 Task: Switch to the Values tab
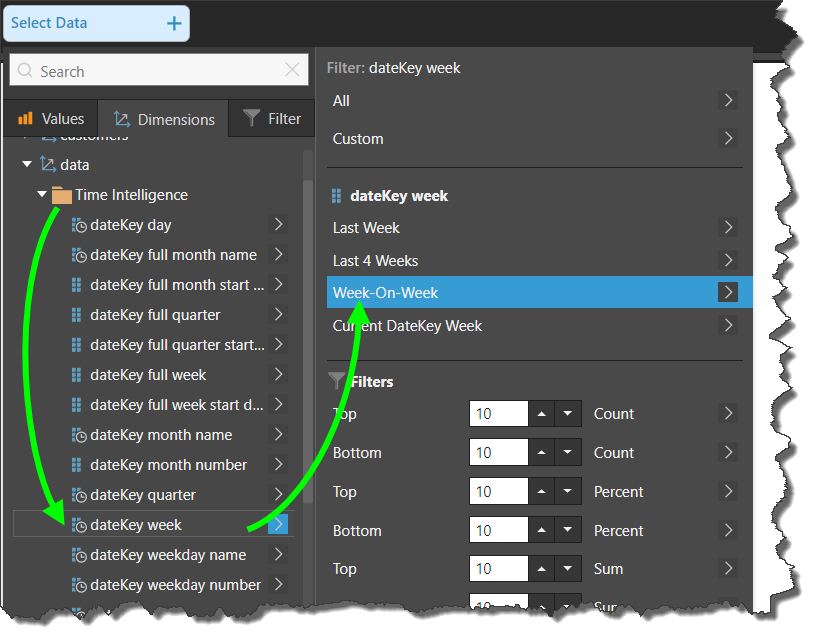click(x=51, y=119)
